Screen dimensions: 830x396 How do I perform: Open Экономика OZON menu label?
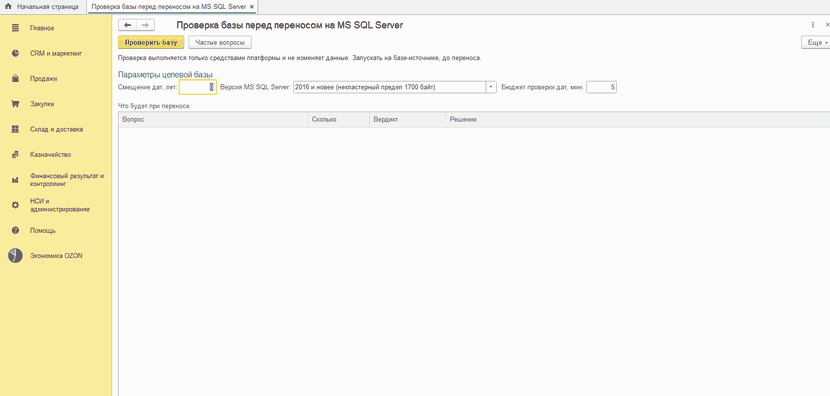(x=56, y=256)
